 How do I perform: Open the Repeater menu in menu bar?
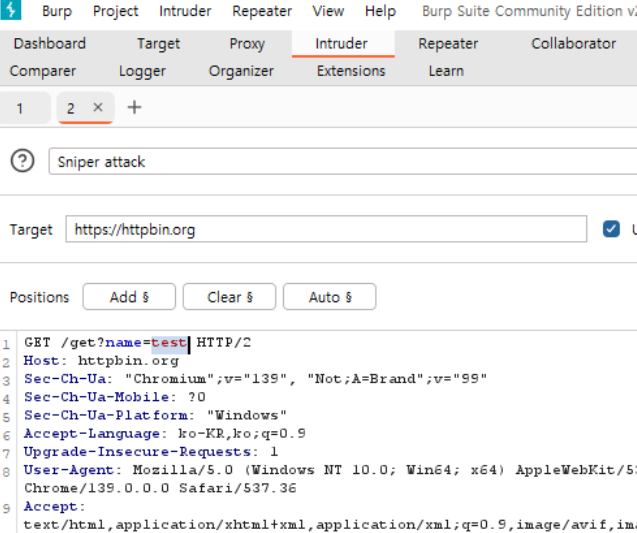pyautogui.click(x=262, y=11)
